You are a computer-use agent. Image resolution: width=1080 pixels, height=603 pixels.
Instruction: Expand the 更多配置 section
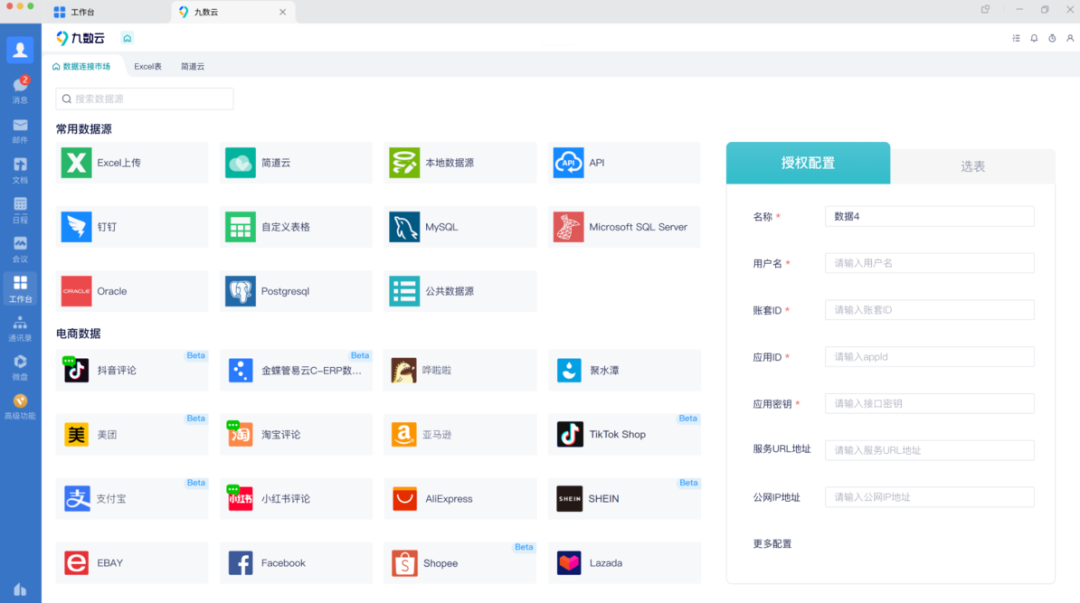point(772,544)
